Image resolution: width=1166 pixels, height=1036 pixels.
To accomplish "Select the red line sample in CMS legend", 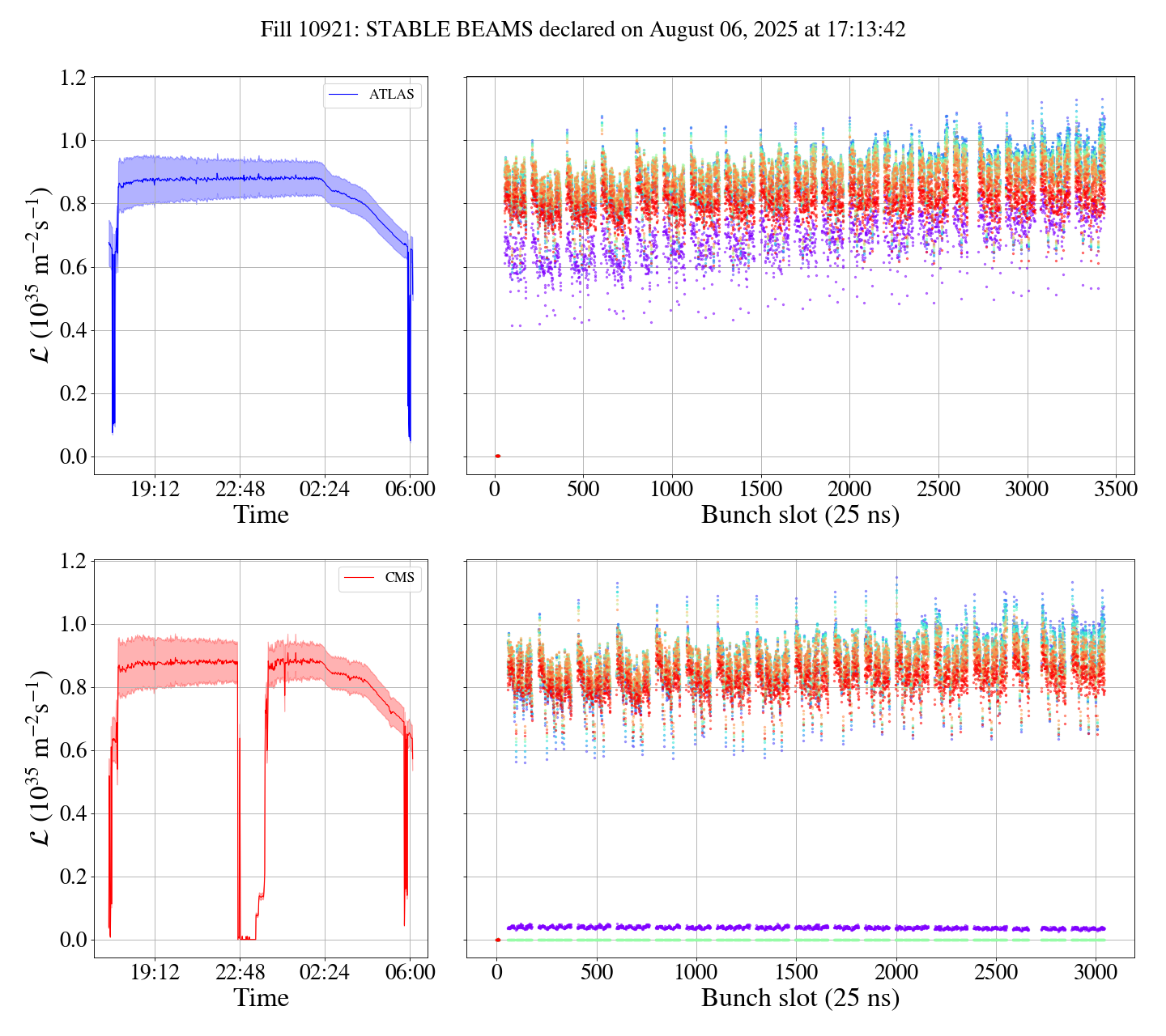I will (360, 578).
